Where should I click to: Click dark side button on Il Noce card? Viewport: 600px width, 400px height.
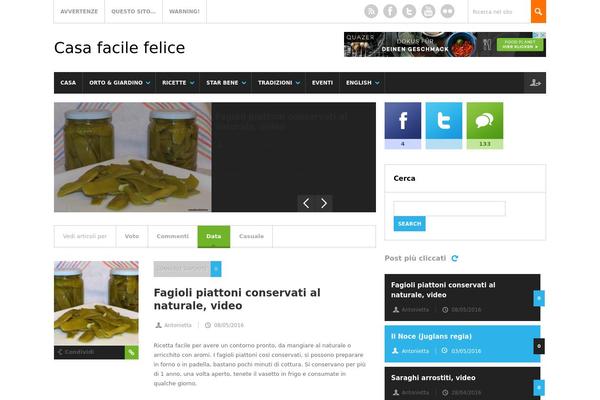[x=539, y=346]
